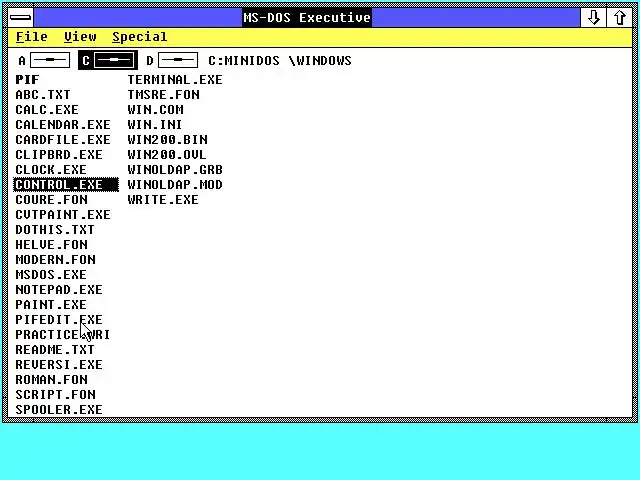This screenshot has height=480, width=640.
Task: Select the README.TXT file
Action: 55,350
